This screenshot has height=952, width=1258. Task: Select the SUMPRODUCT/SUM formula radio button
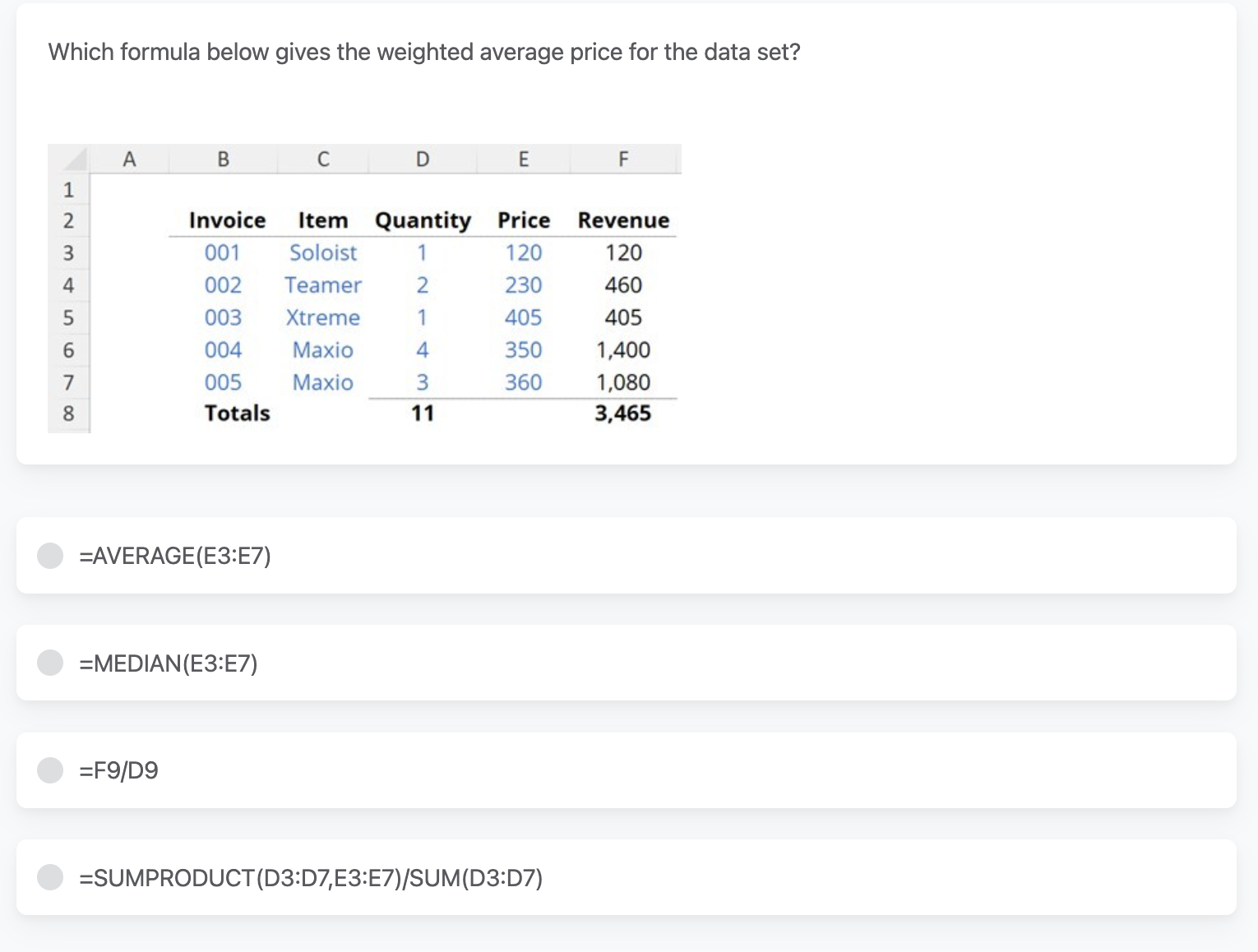tap(50, 877)
